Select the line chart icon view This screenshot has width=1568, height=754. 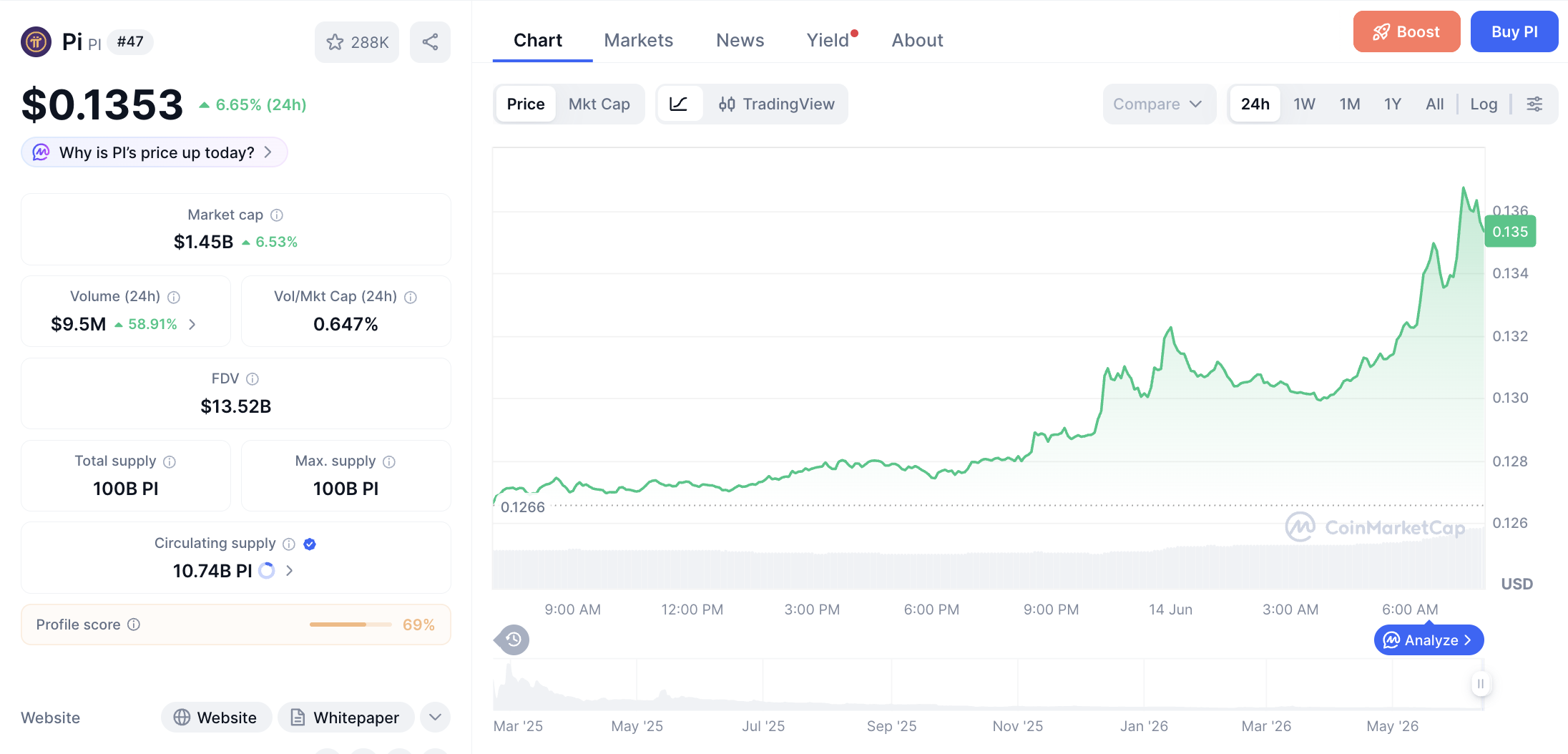pyautogui.click(x=679, y=104)
